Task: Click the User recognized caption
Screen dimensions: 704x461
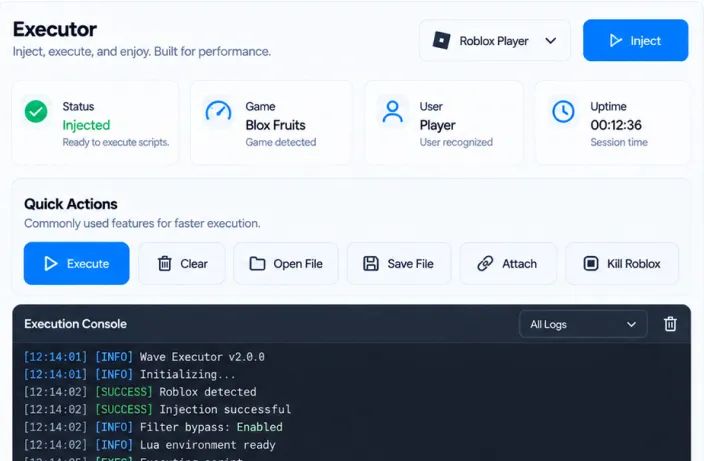Action: click(456, 142)
